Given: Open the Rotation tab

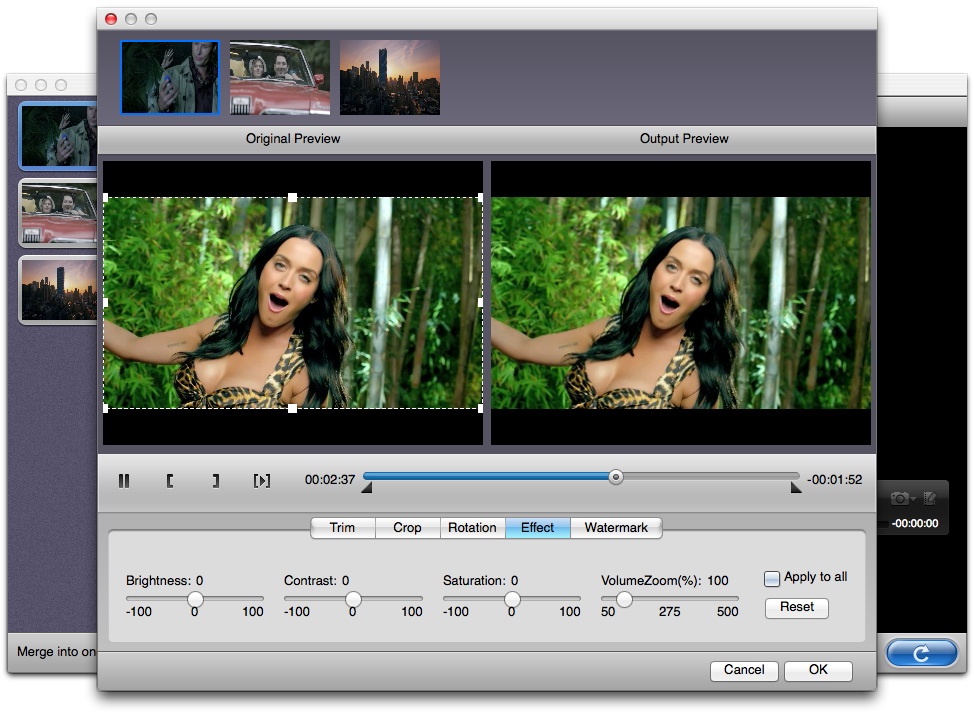Looking at the screenshot, I should tap(473, 528).
